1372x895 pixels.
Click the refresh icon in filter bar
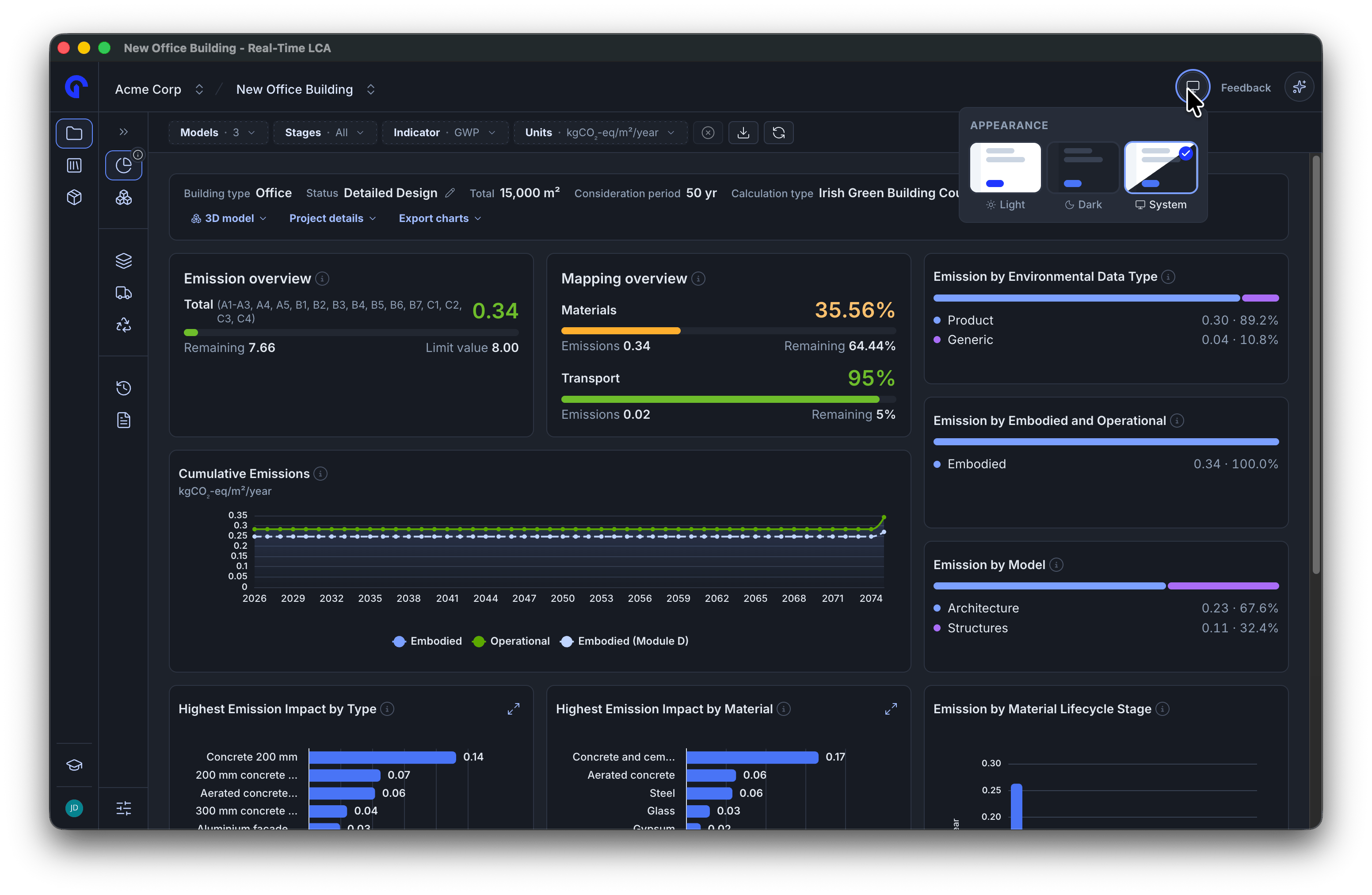[x=778, y=133]
